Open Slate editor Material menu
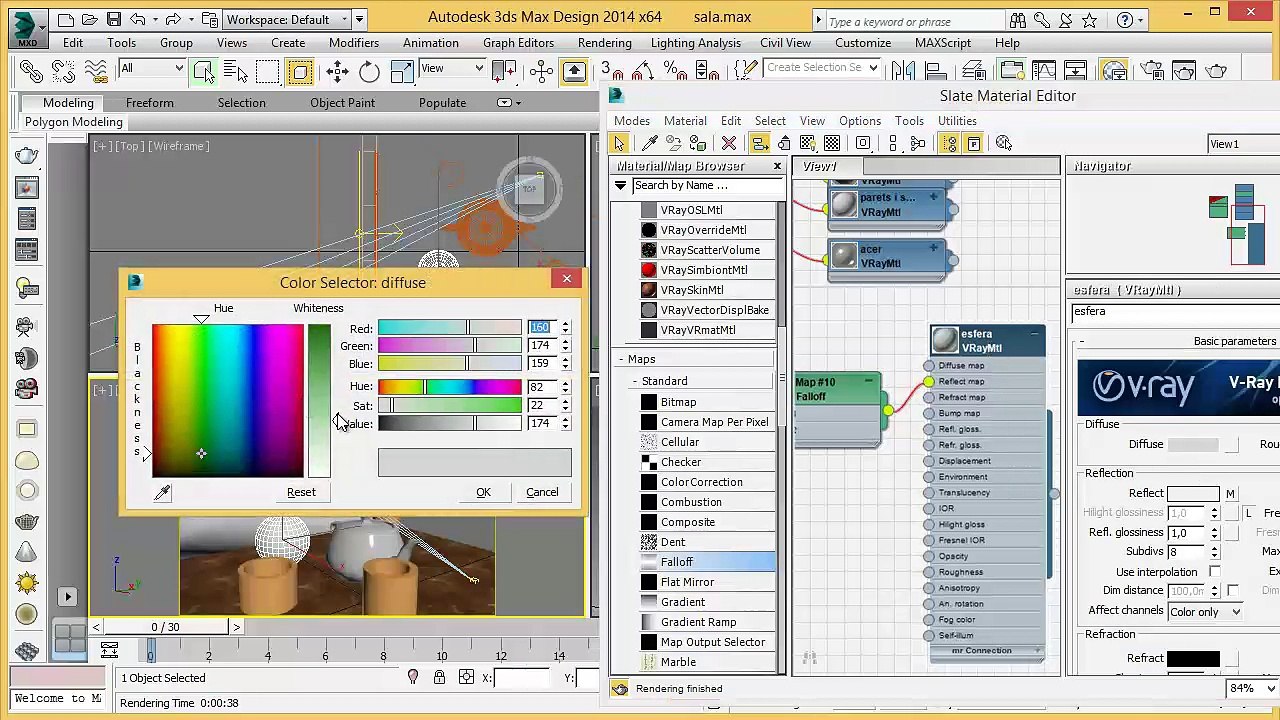This screenshot has height=720, width=1280. 685,121
